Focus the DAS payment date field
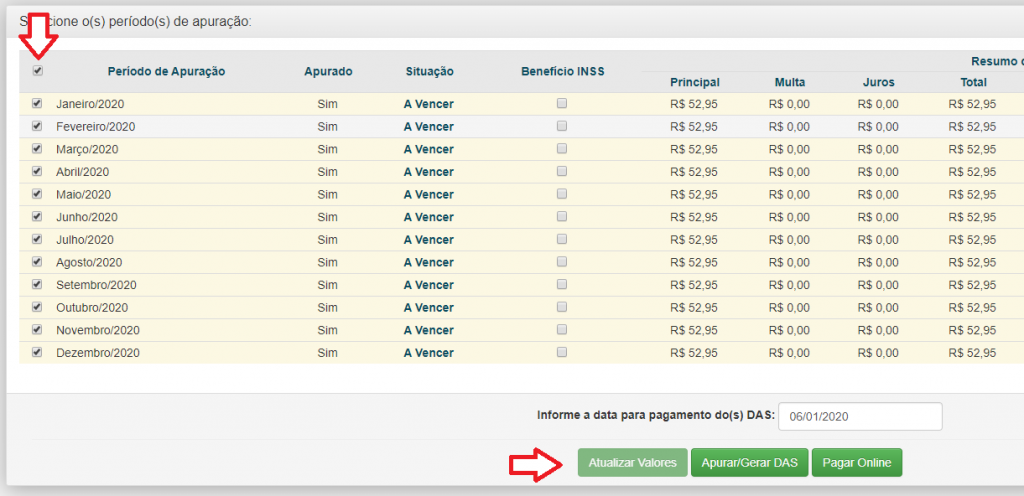The image size is (1024, 496). [860, 416]
